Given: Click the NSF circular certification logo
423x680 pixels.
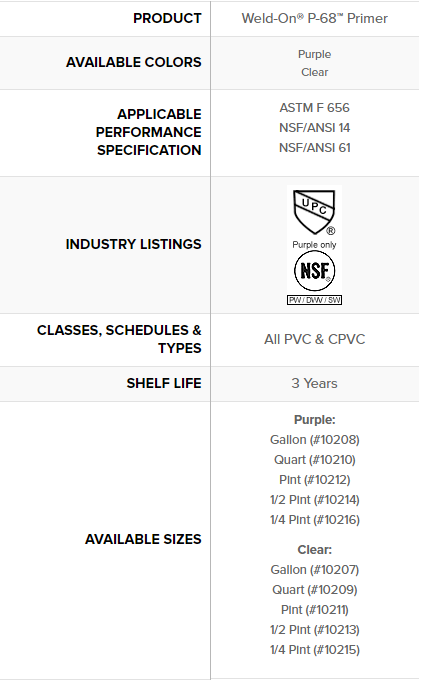Looking at the screenshot, I should click(x=315, y=271).
